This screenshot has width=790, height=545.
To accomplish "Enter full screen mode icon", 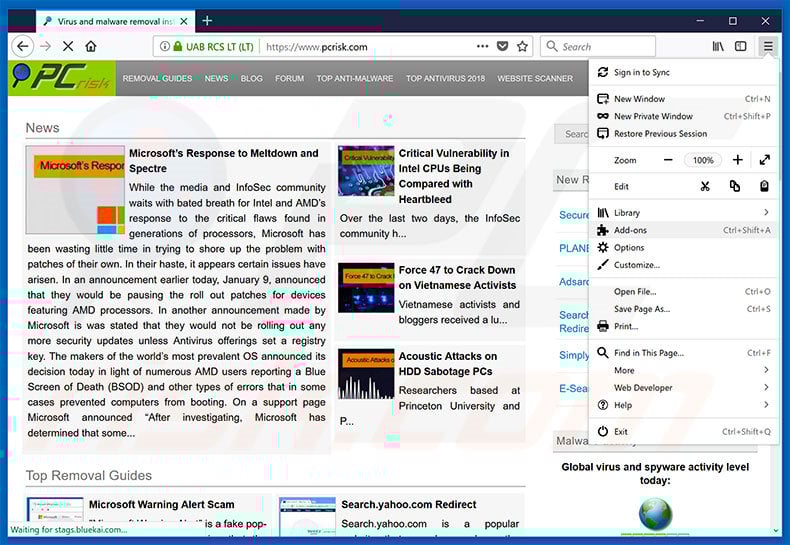I will pos(765,160).
